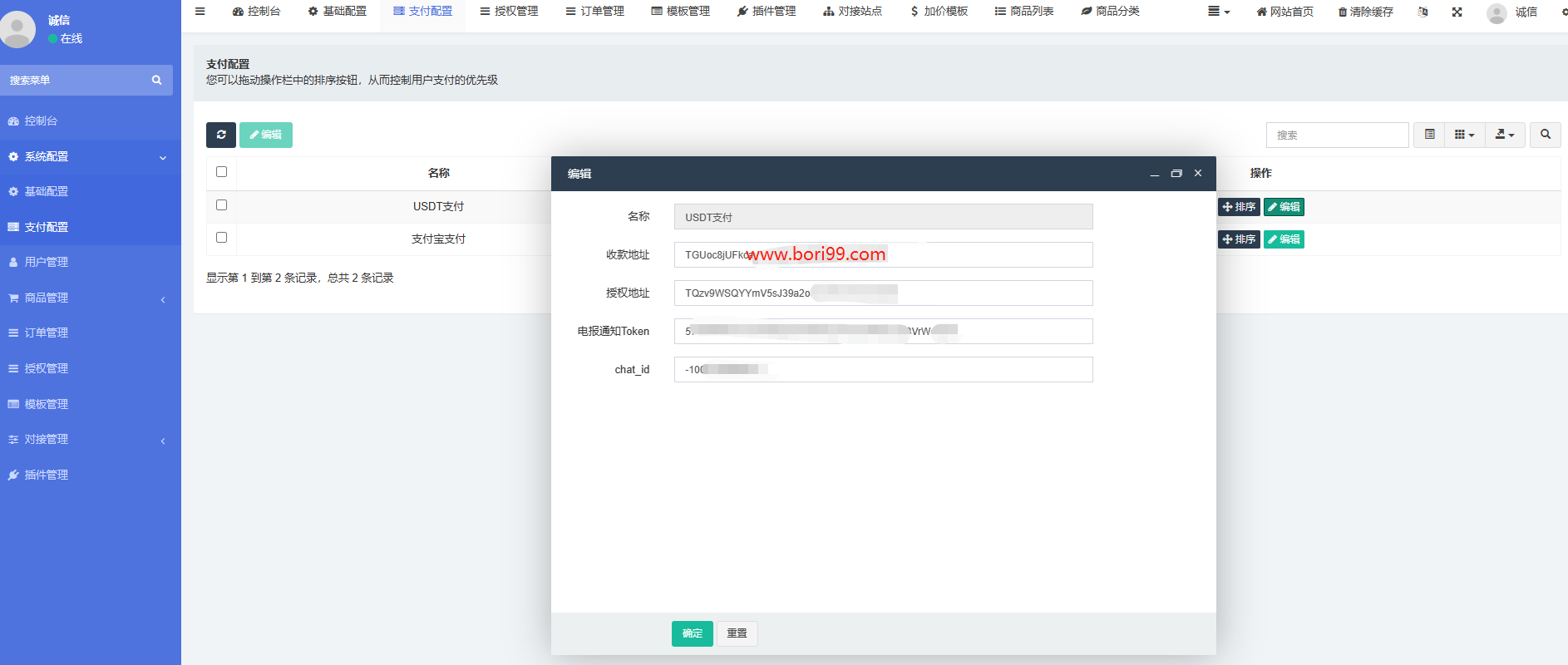1568x665 pixels.
Task: Tick the USDT支付 row checkbox
Action: [x=221, y=204]
